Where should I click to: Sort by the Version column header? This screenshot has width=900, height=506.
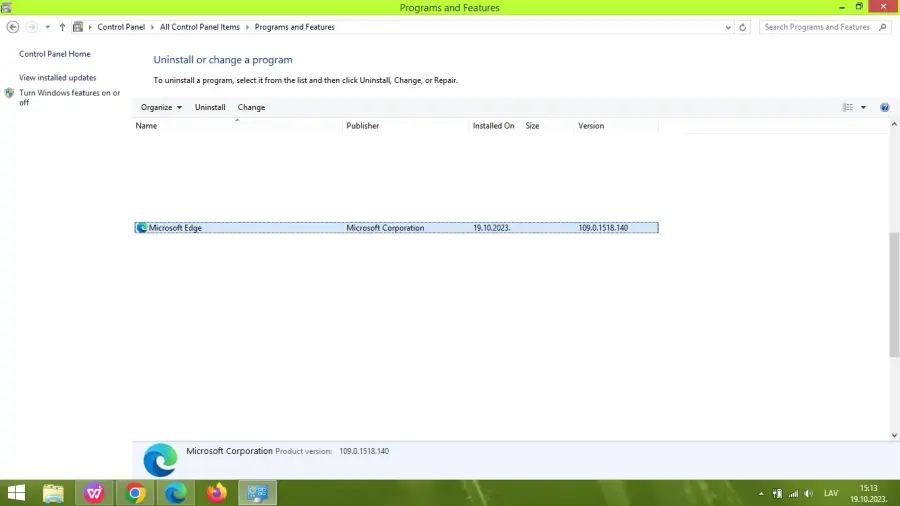coord(616,126)
